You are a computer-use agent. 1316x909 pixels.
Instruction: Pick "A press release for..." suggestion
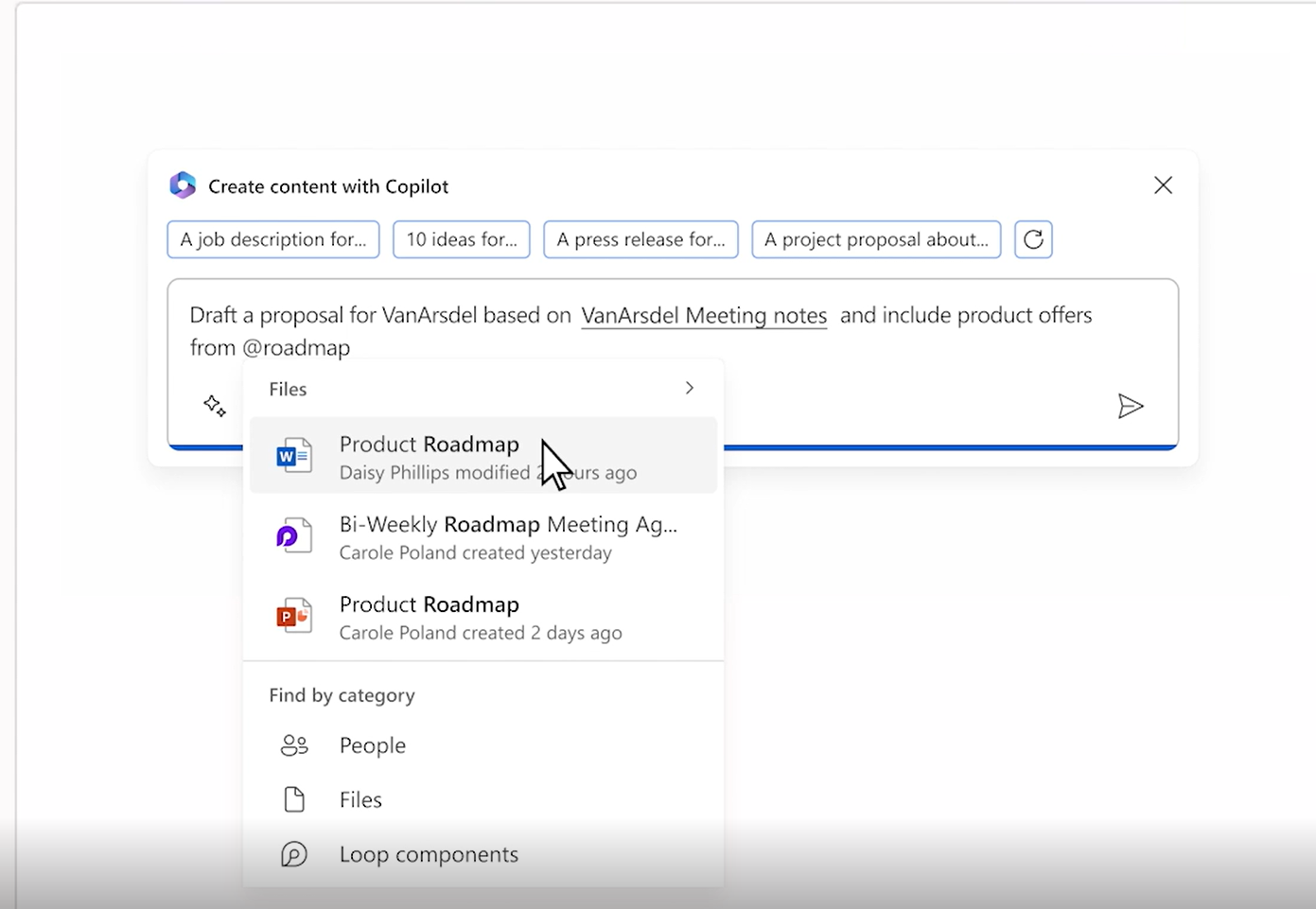[640, 239]
